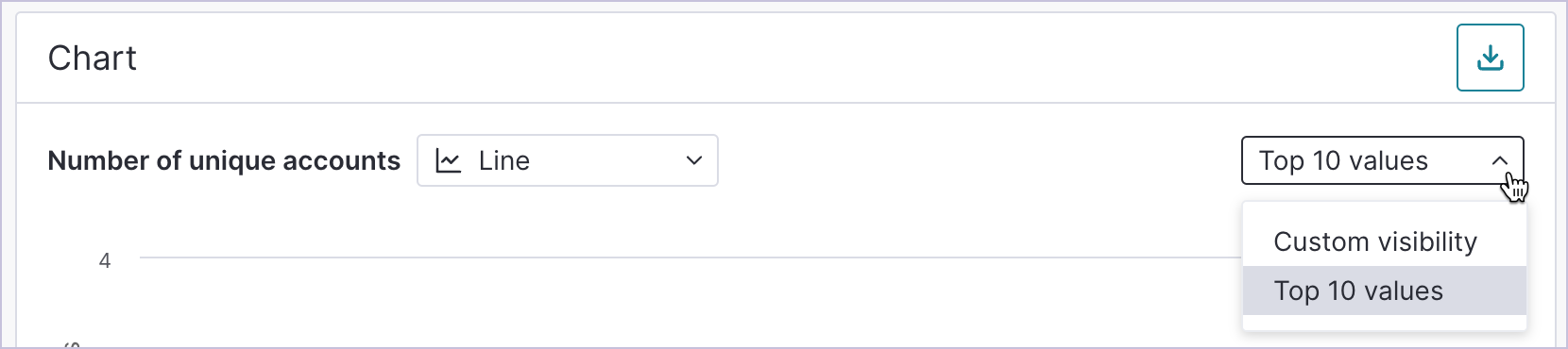1568x349 pixels.
Task: Click the down chevron in Line selector
Action: (694, 160)
